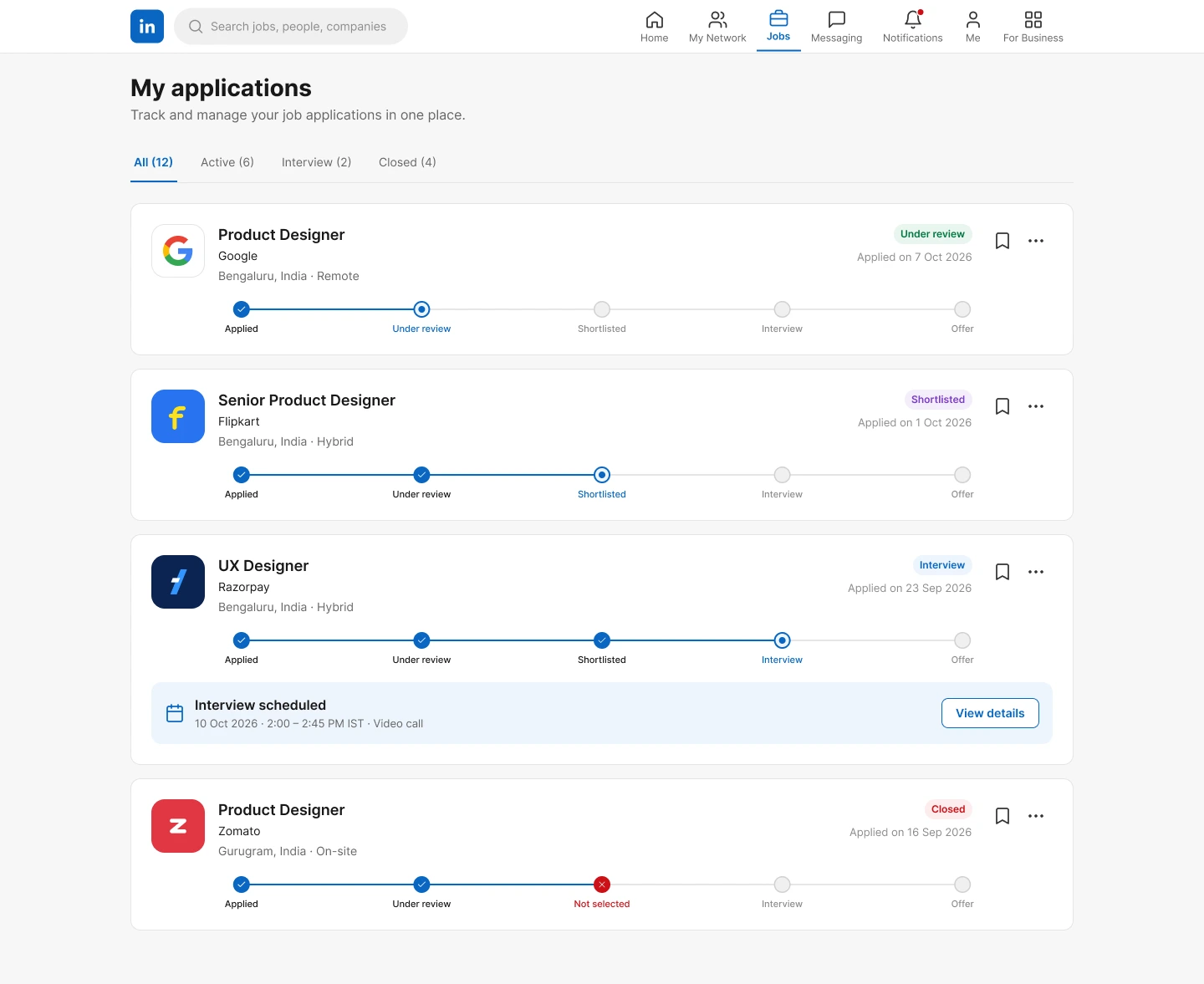Open more options for Google application

click(1036, 241)
